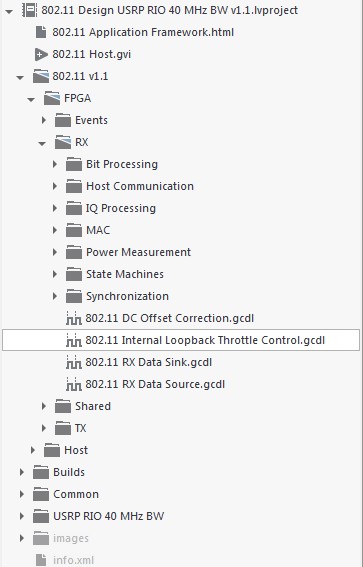Click the Builds folder icon
Image resolution: width=363 pixels, height=567 pixels.
coord(41,473)
